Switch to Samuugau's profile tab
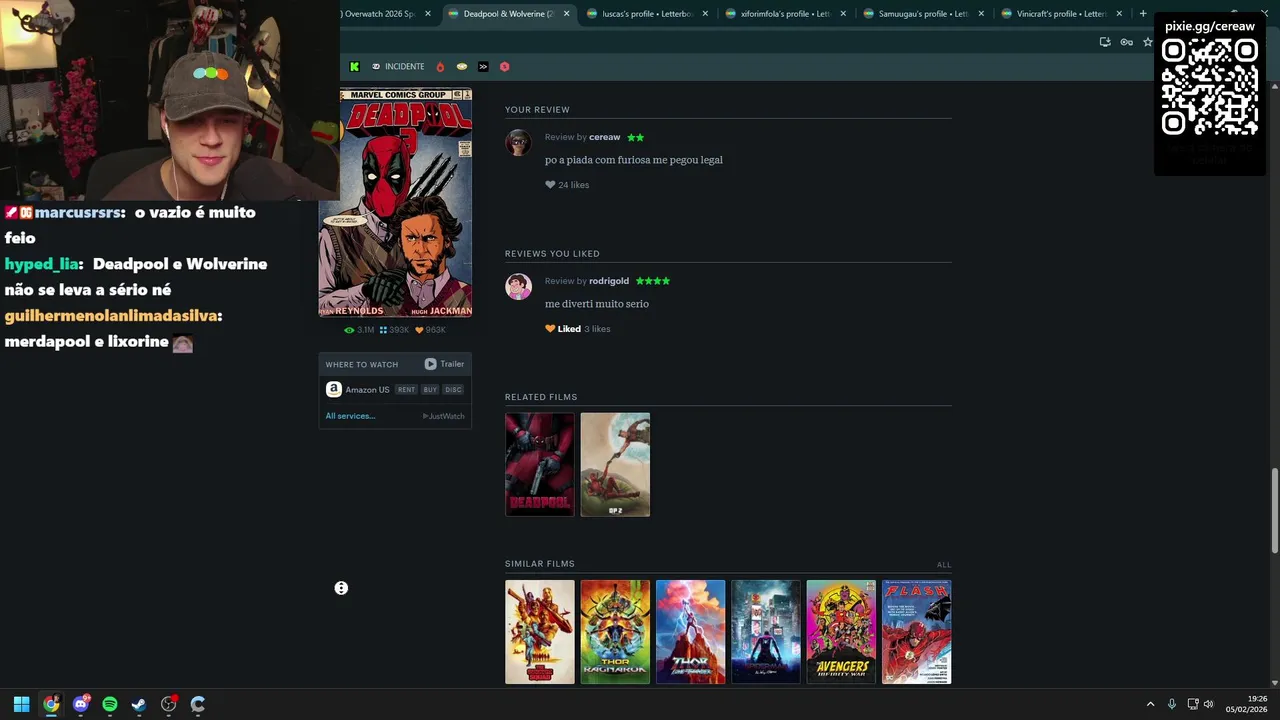Screen dimensions: 1280x720 (x=923, y=14)
